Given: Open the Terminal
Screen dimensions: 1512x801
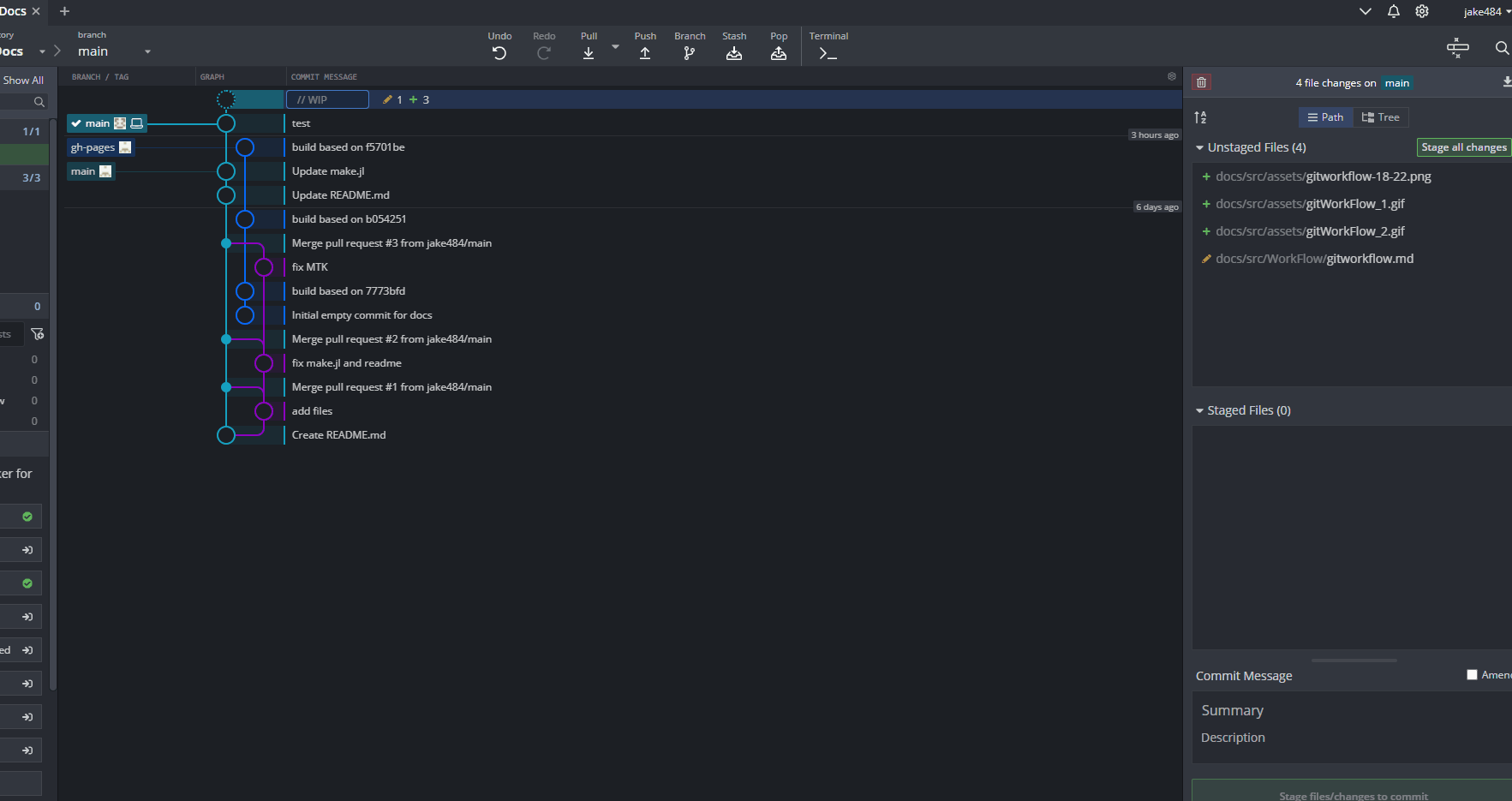Looking at the screenshot, I should coord(828,53).
